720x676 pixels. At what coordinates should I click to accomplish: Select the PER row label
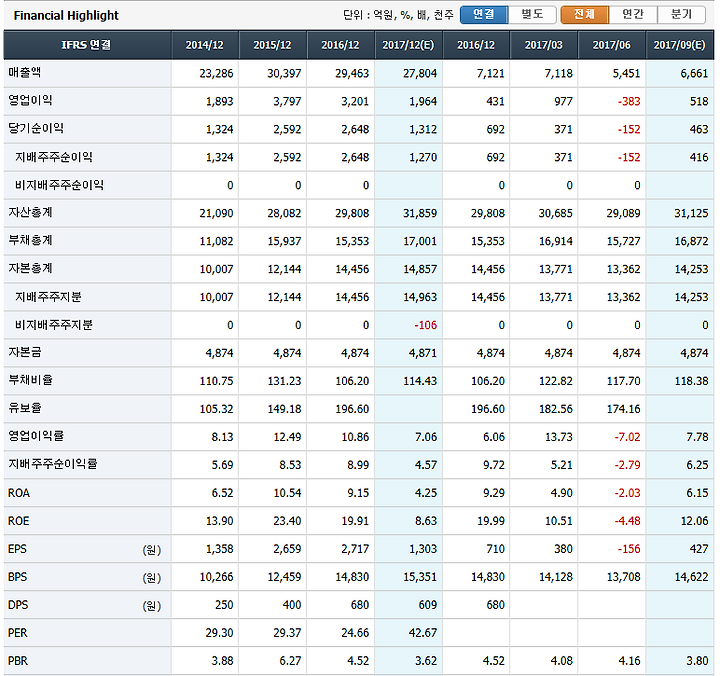17,633
